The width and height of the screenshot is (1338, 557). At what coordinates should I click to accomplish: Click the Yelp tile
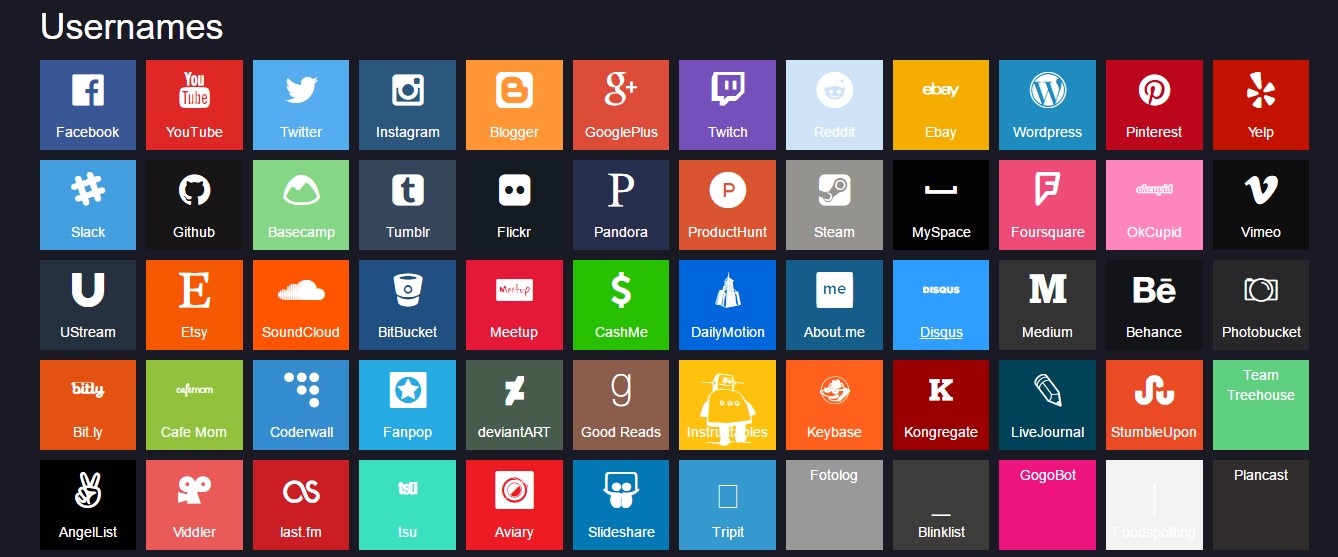(1261, 105)
